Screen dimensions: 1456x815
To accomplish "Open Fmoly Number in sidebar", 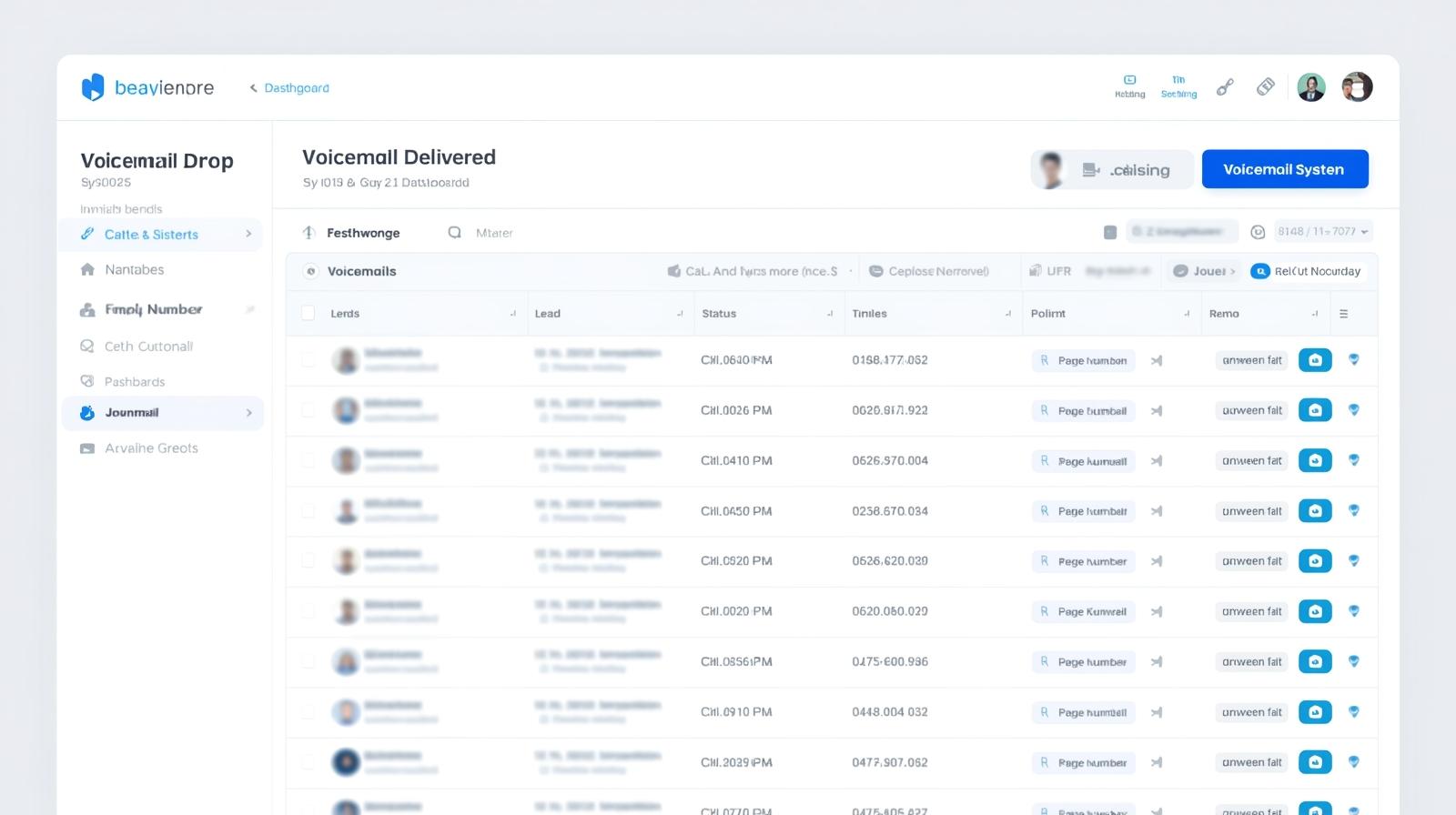I will 153,309.
